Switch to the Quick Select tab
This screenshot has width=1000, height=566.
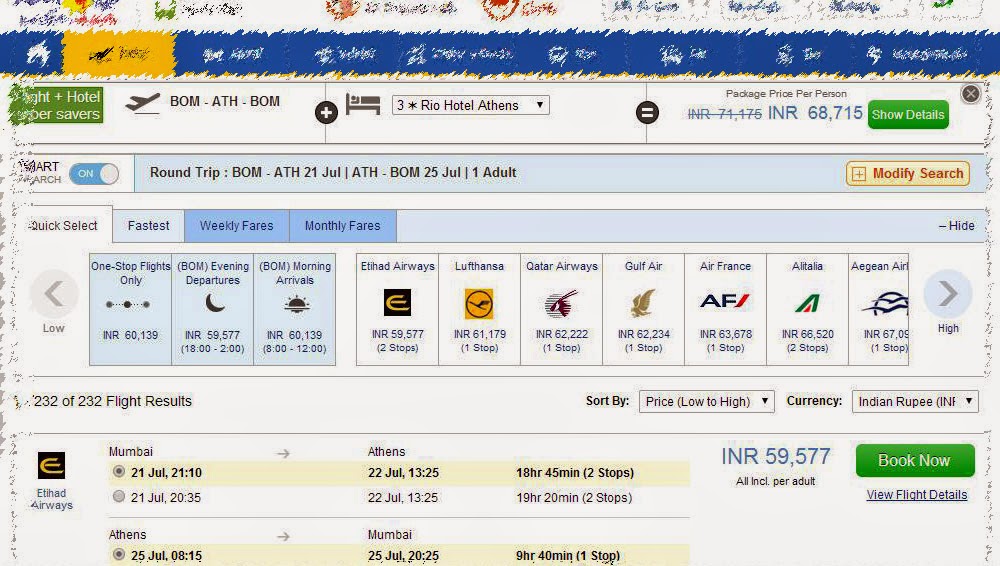tap(64, 225)
